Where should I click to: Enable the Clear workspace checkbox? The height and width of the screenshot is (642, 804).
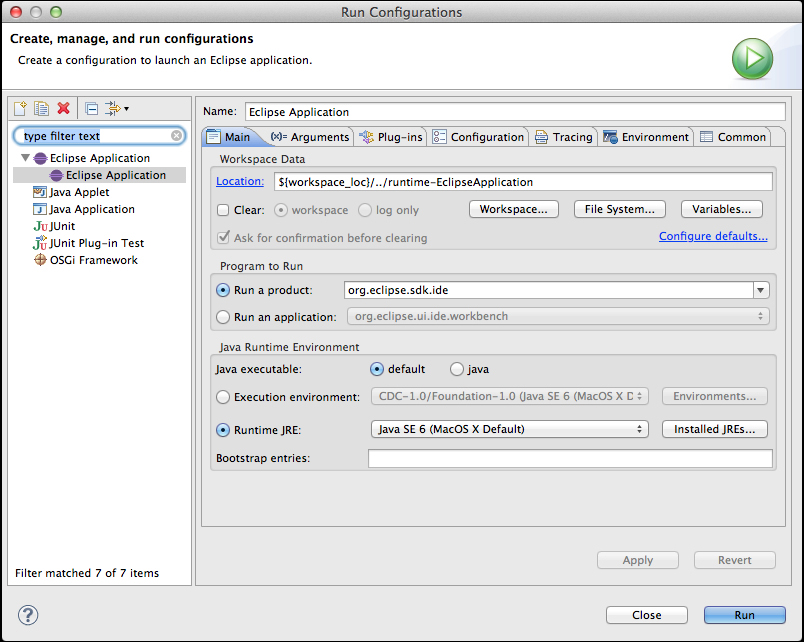(223, 210)
